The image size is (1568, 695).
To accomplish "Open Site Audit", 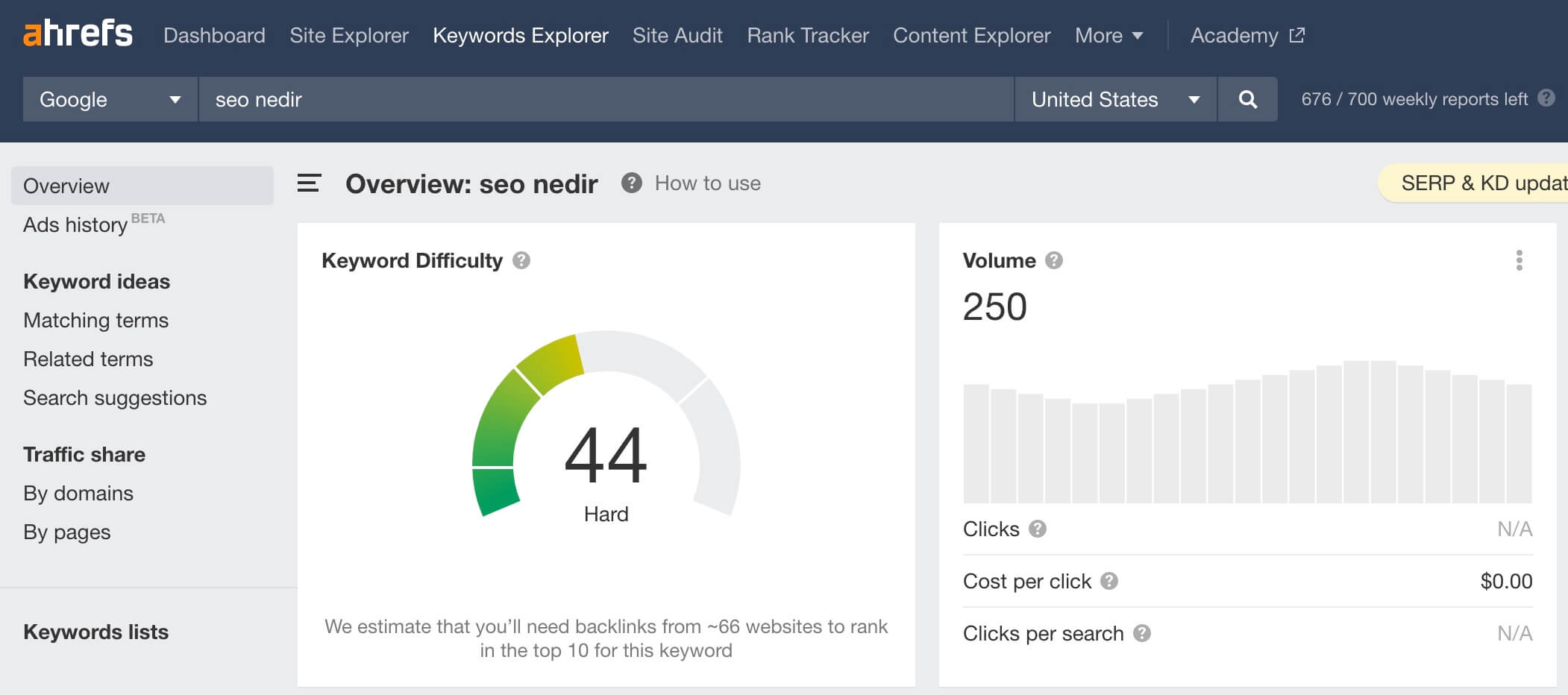I will [677, 35].
